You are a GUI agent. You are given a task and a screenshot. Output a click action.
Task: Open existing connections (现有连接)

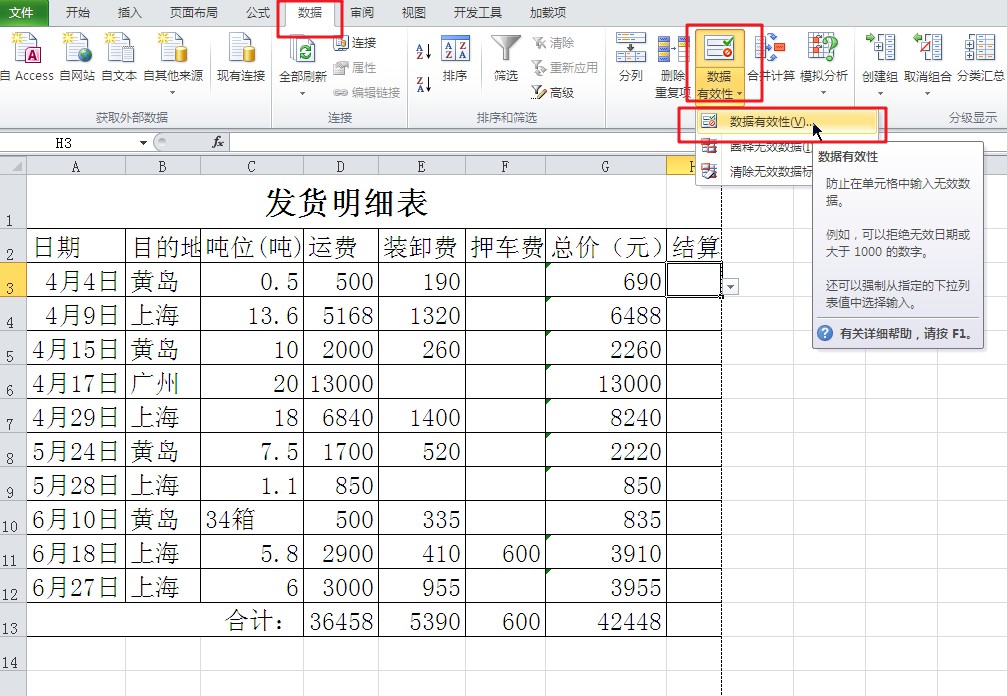tap(241, 58)
